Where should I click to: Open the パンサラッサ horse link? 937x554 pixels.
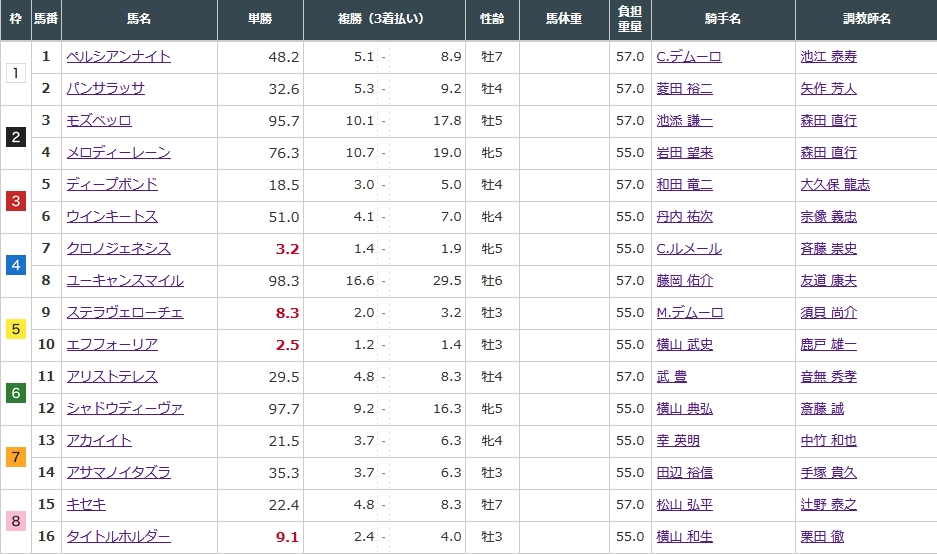click(x=105, y=89)
